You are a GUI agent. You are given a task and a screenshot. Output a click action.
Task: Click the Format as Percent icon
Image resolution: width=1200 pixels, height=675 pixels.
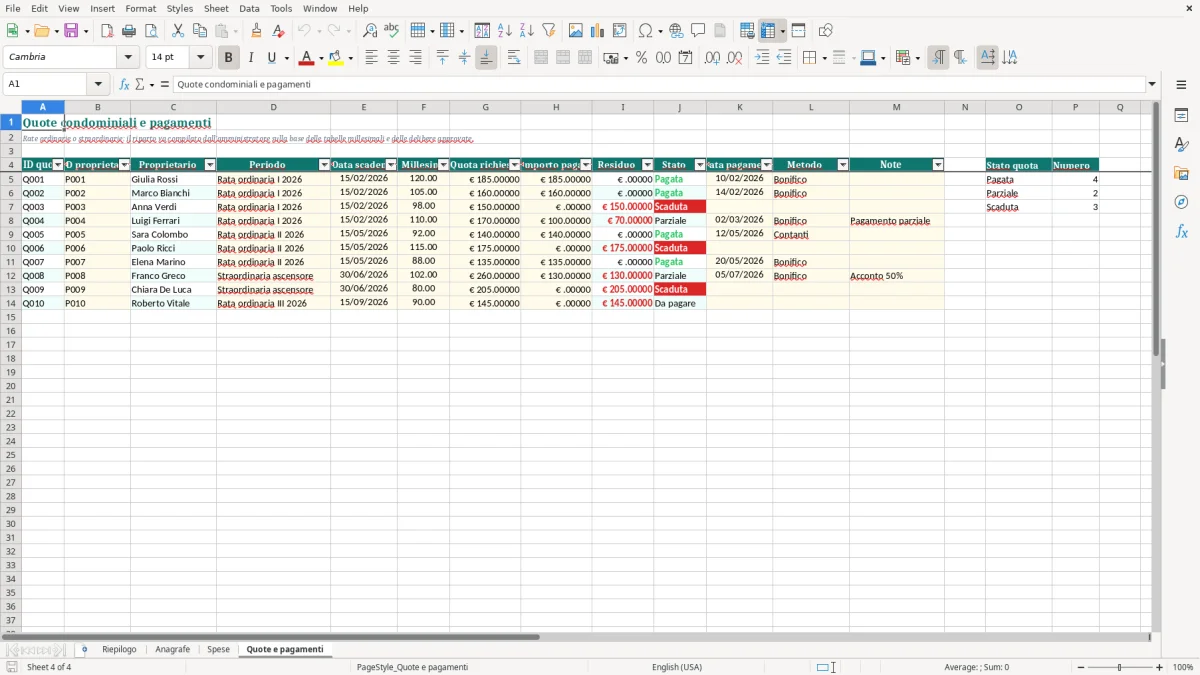tap(641, 58)
